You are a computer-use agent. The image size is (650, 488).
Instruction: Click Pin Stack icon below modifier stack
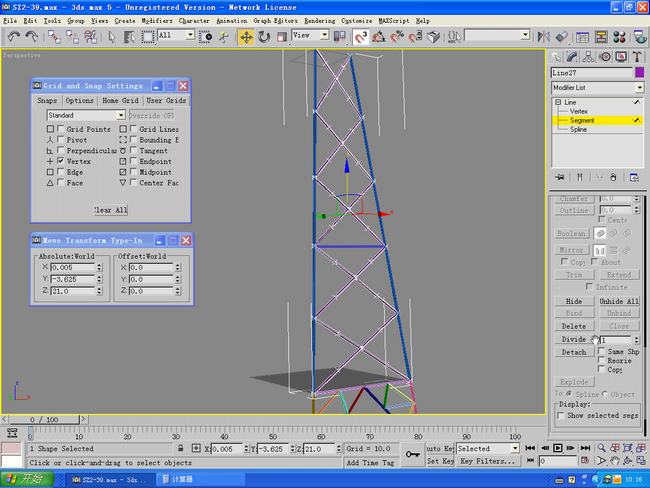point(560,177)
